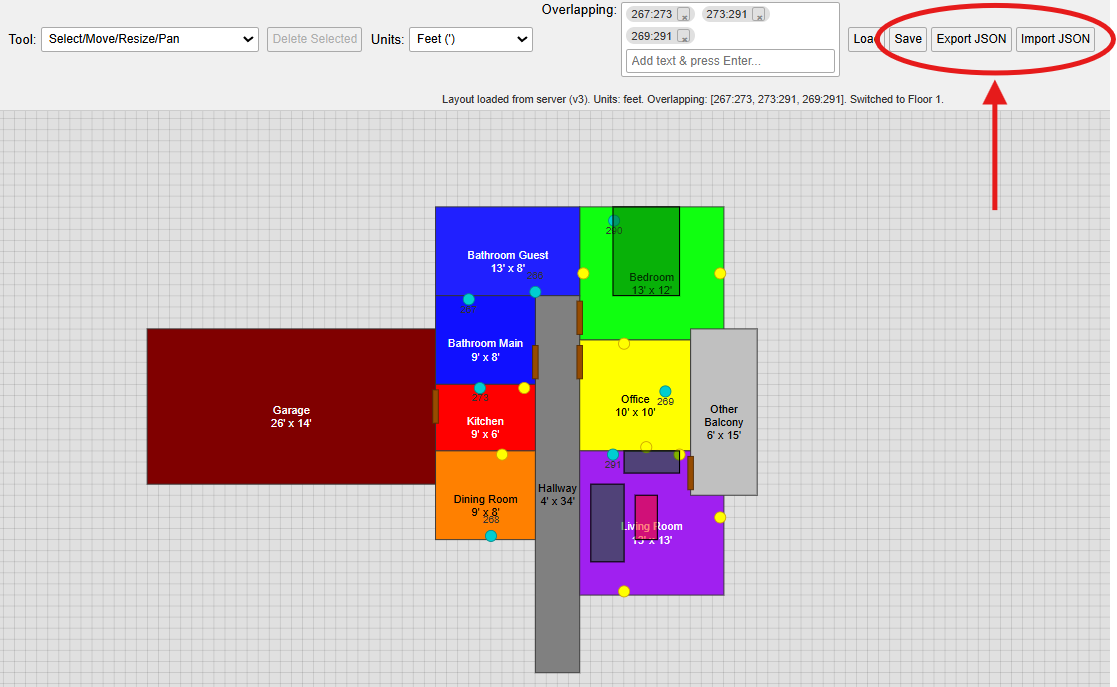The image size is (1117, 687).
Task: Expand the Units dropdown showing Feet
Action: click(471, 39)
